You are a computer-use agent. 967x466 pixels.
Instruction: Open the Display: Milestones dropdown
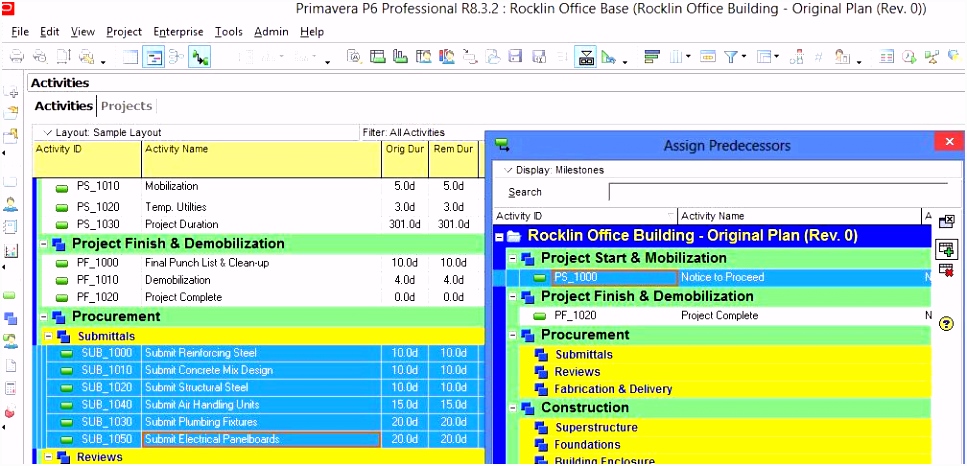point(554,170)
